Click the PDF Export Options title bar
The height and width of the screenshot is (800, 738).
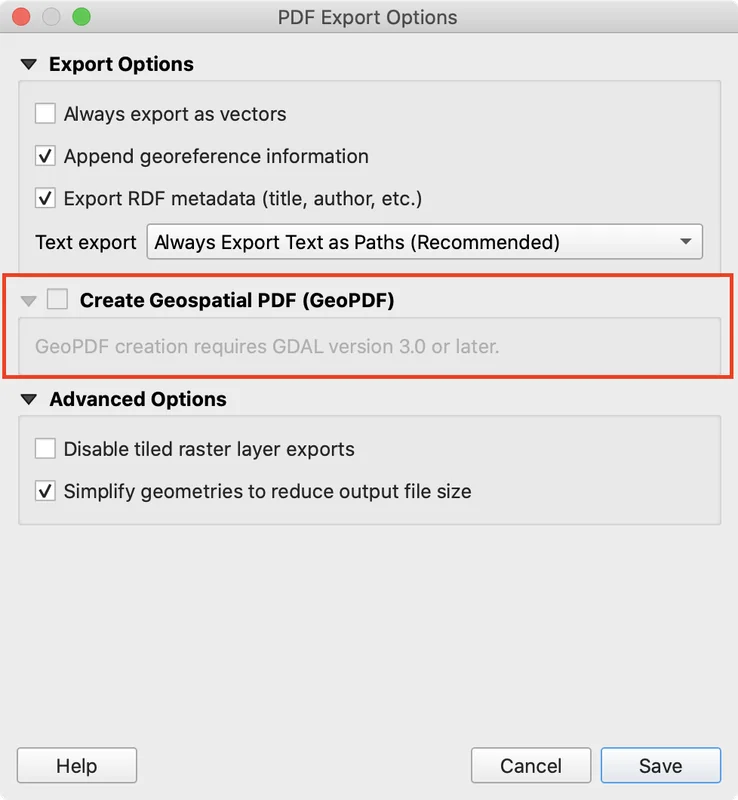pyautogui.click(x=368, y=18)
